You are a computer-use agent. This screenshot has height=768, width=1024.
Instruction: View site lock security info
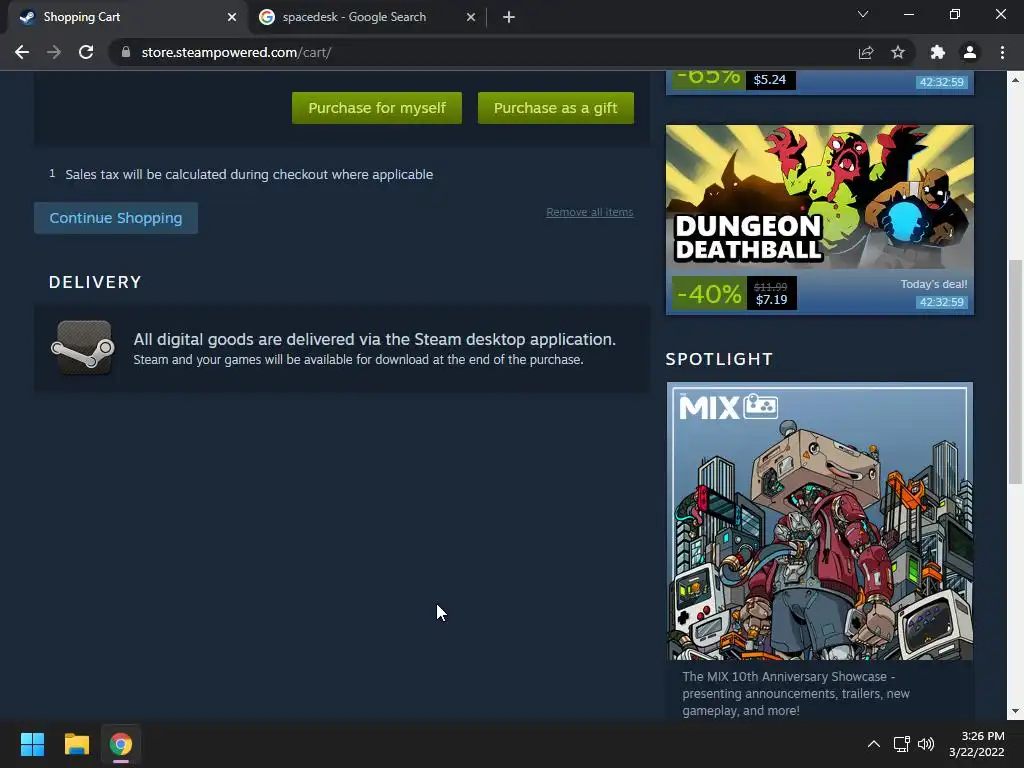click(x=126, y=52)
